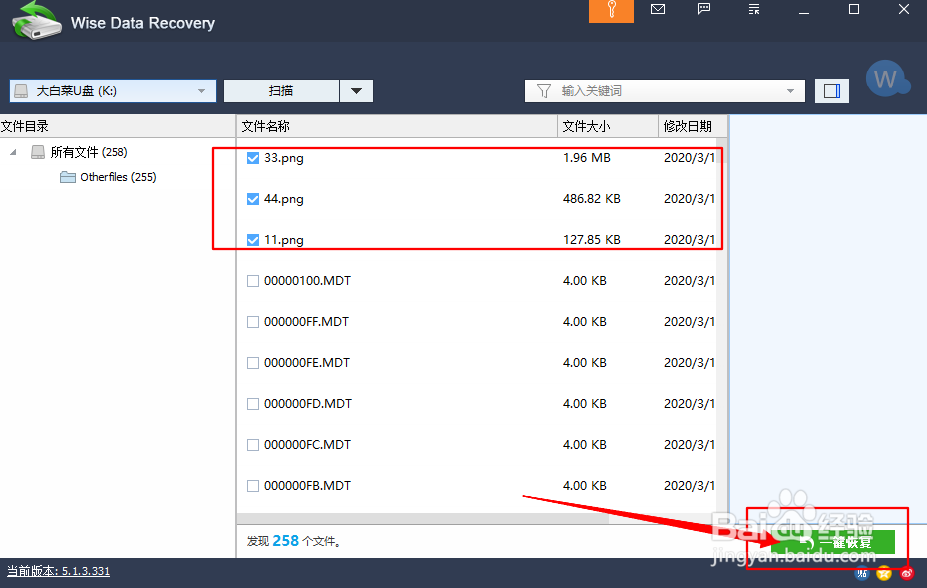
Task: Click the 1.96 MB size cell
Action: tap(586, 158)
